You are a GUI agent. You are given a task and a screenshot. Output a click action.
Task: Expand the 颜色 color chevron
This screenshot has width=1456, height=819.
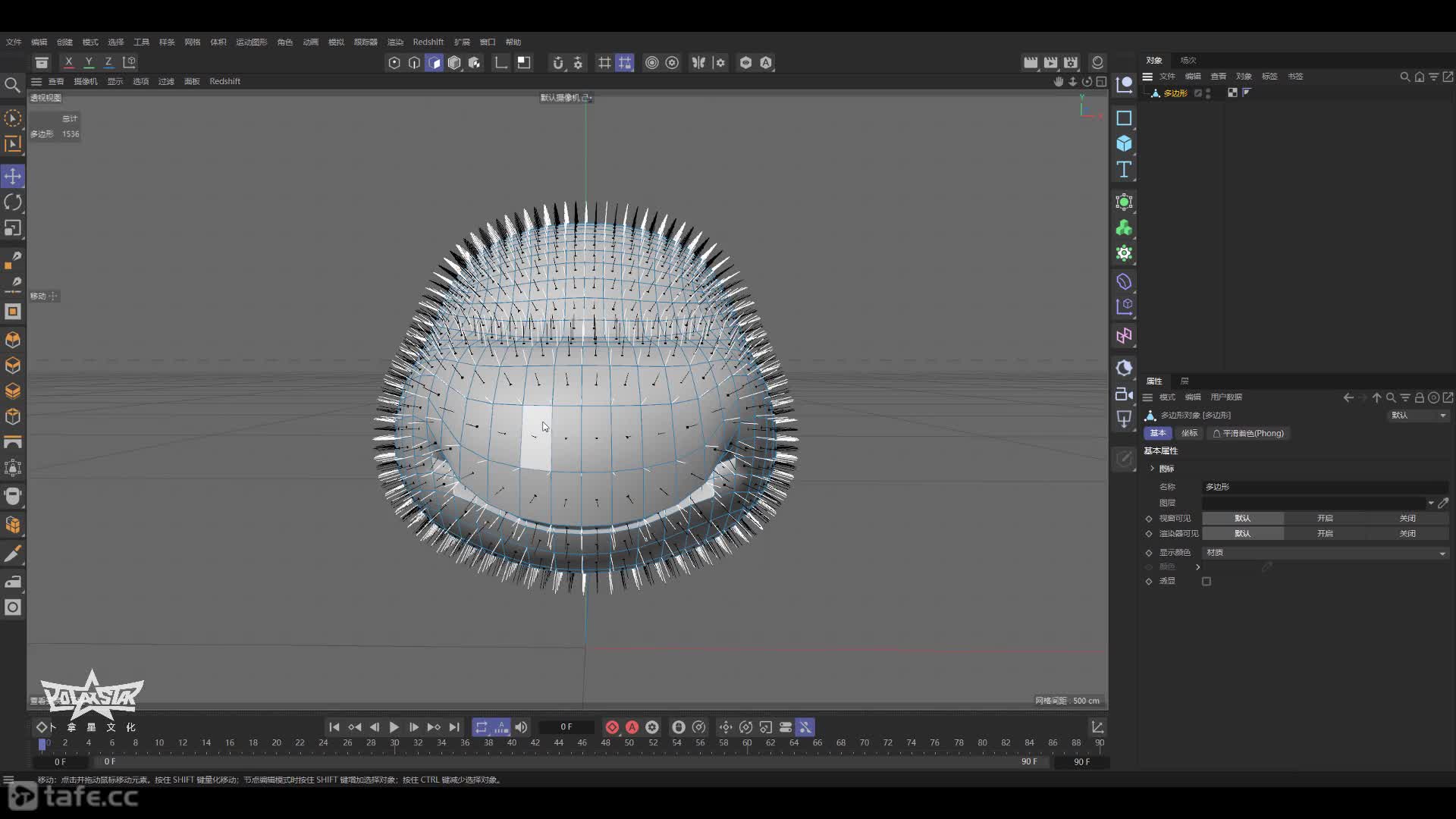1198,567
